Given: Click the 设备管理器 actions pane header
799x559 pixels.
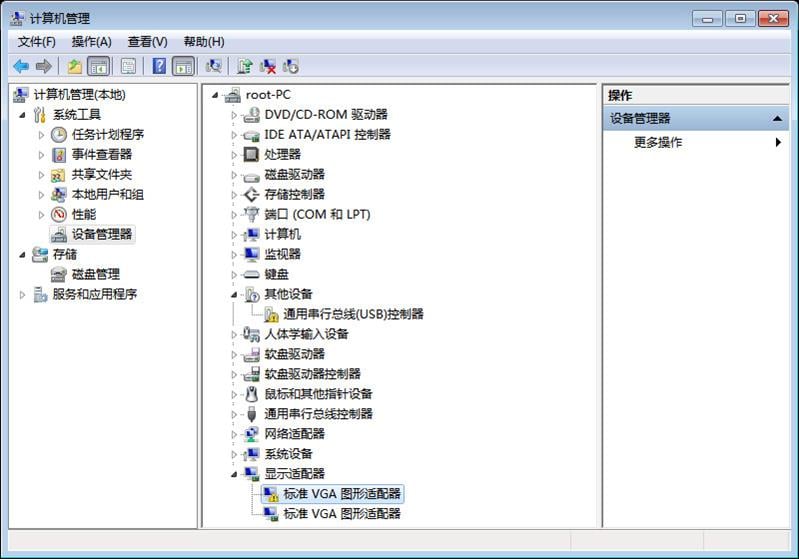Looking at the screenshot, I should pyautogui.click(x=696, y=119).
